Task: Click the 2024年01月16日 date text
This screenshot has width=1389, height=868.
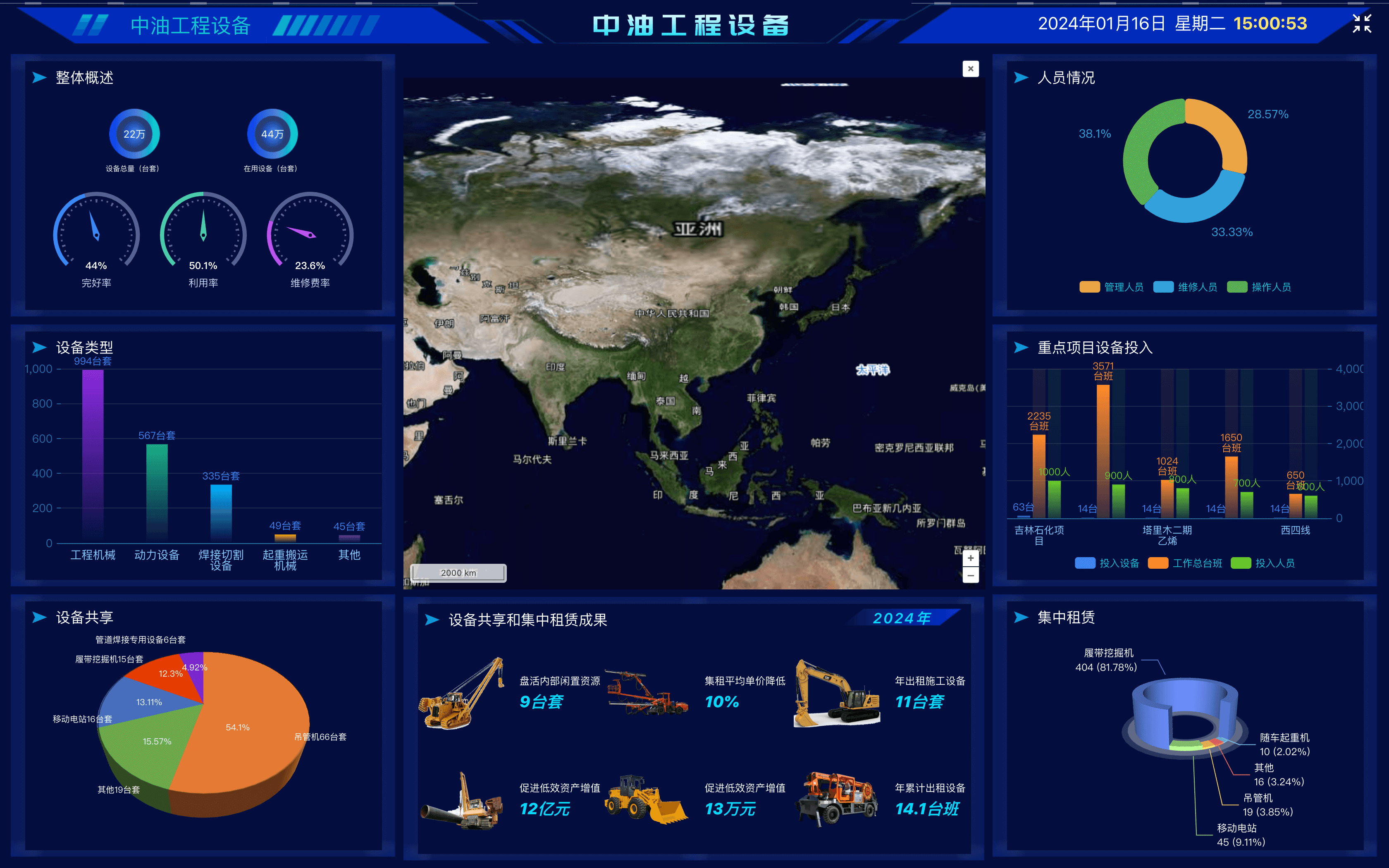Action: [1101, 24]
